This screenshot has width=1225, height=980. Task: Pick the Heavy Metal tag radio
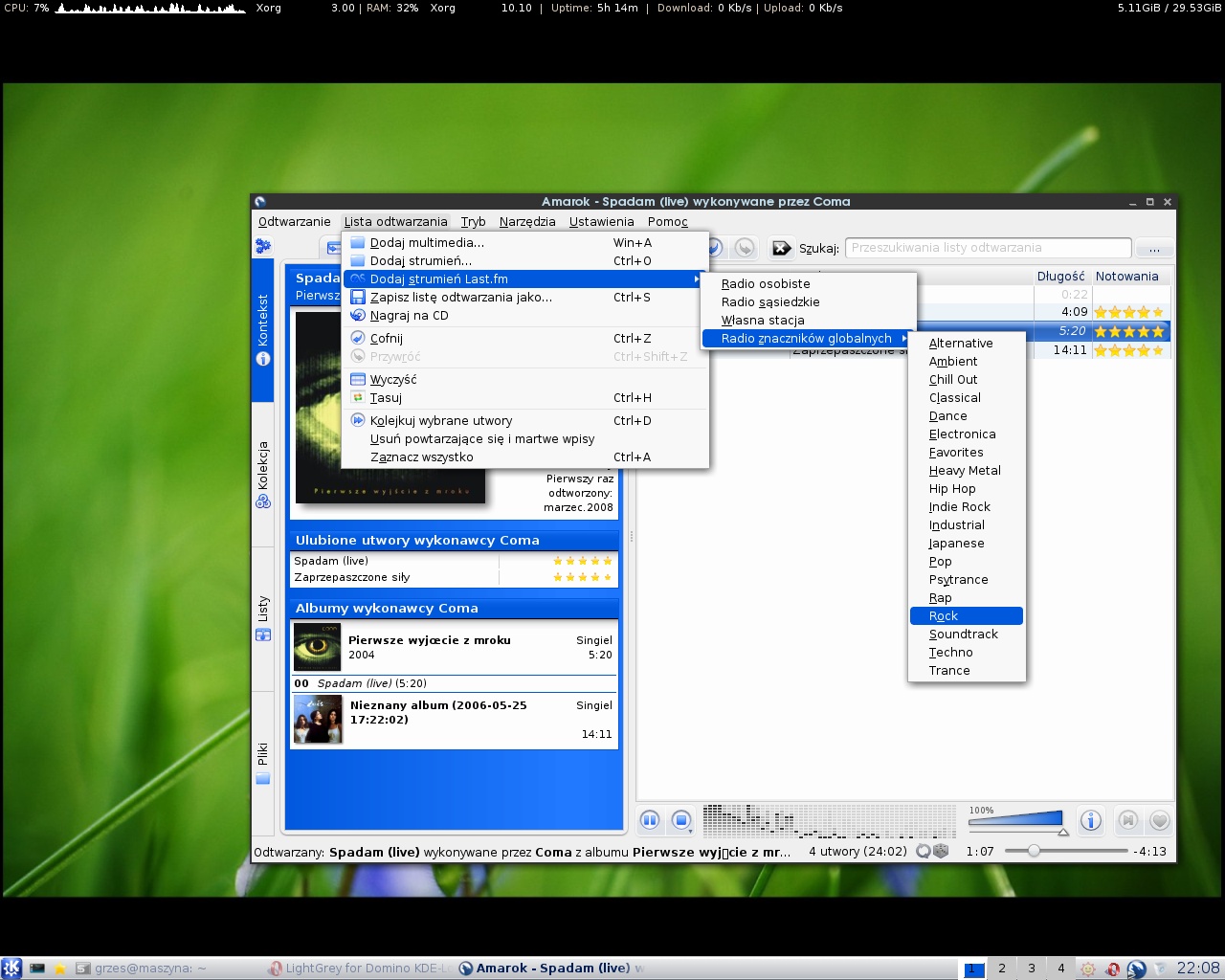point(967,471)
